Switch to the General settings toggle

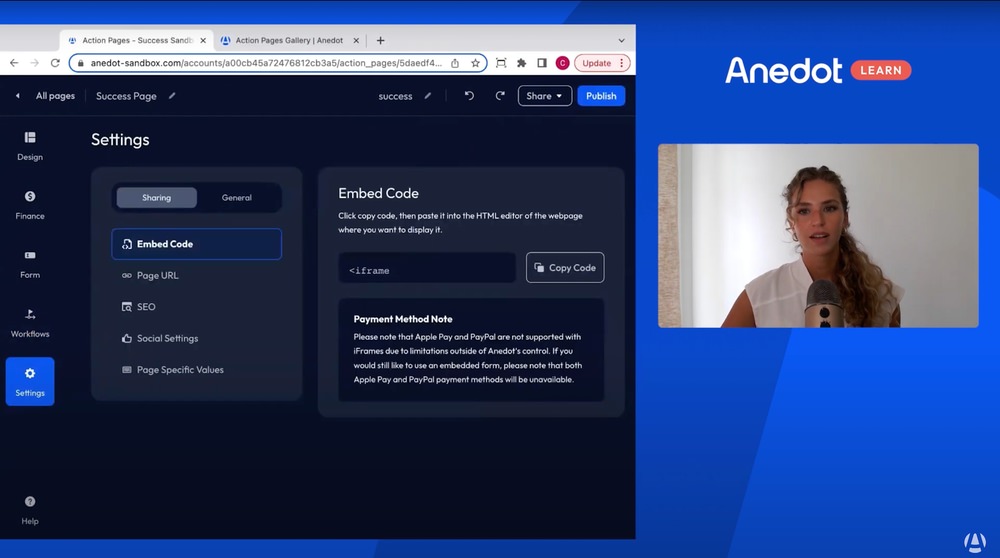point(237,198)
